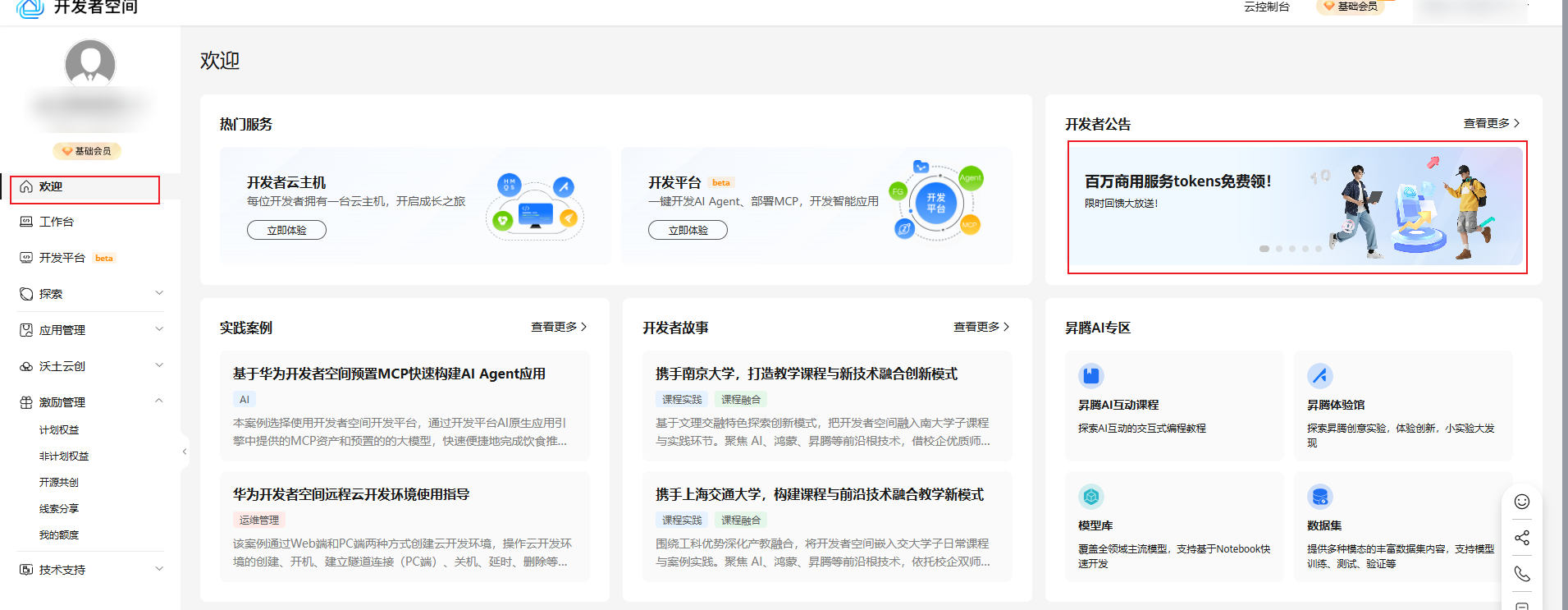Open 我的额度 submenu item
The image size is (1568, 610).
tap(59, 535)
